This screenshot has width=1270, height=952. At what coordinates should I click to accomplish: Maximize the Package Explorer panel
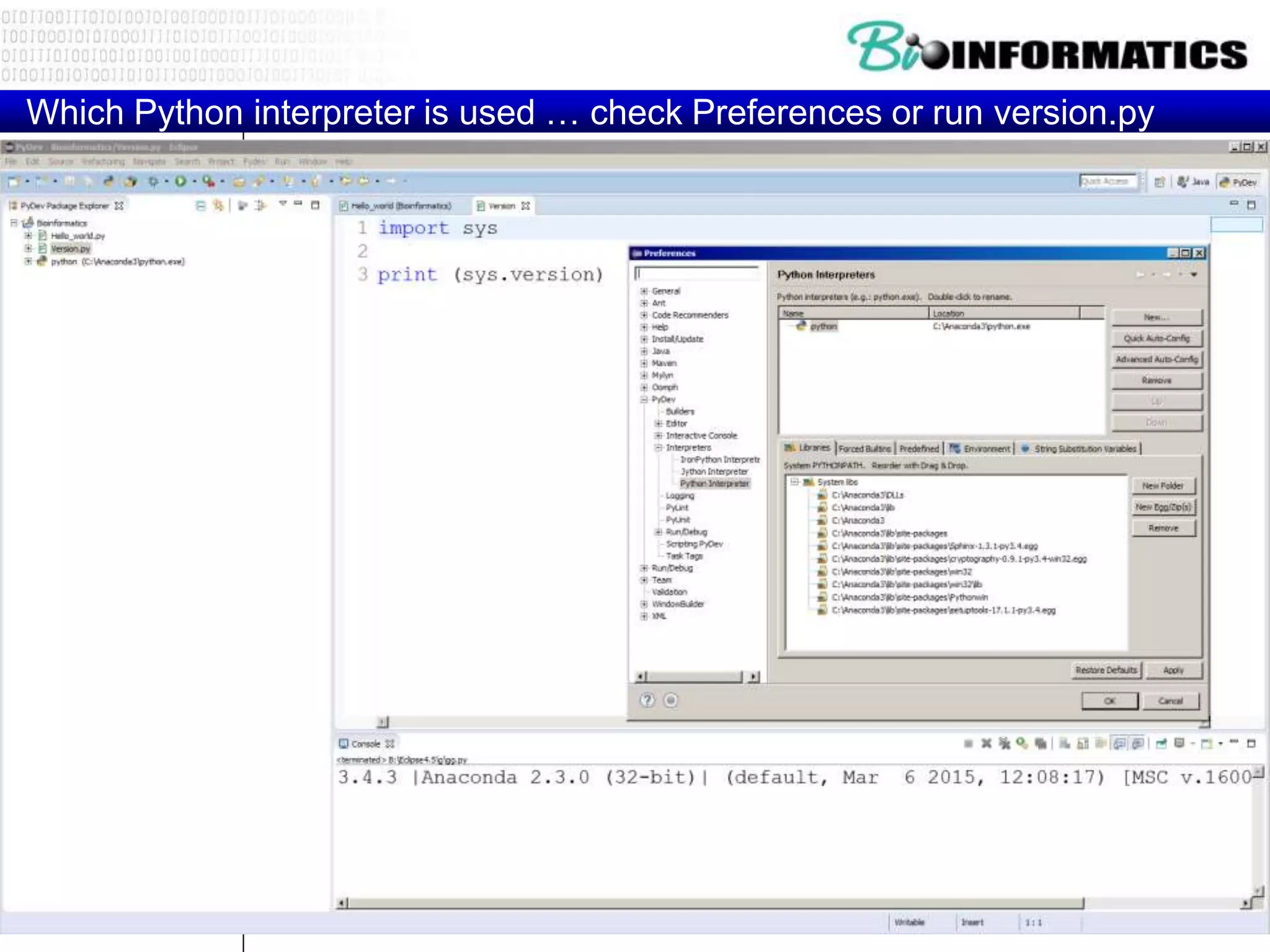[x=315, y=205]
